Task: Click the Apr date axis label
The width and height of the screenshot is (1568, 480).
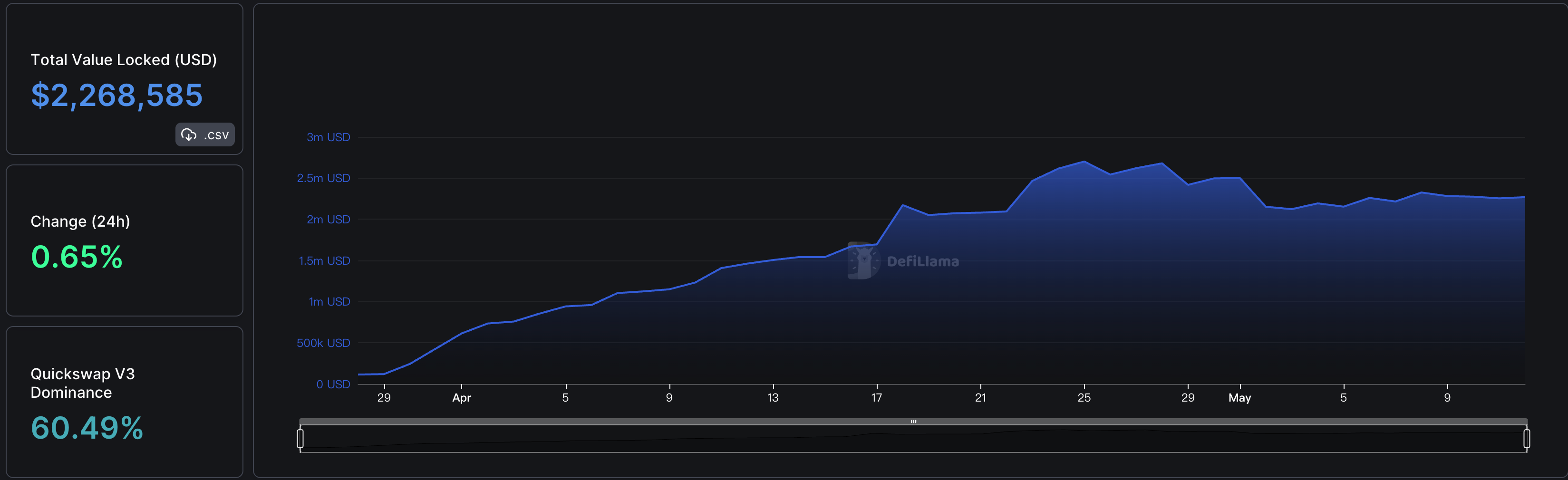Action: (x=461, y=397)
